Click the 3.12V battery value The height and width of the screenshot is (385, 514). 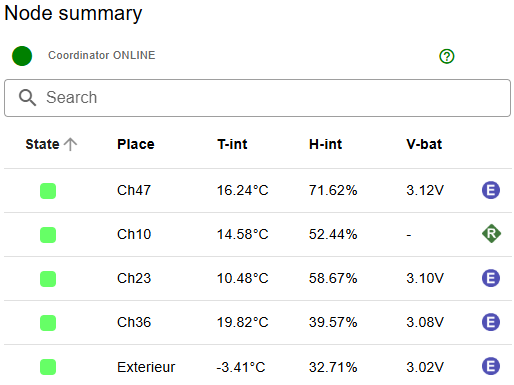pos(425,190)
